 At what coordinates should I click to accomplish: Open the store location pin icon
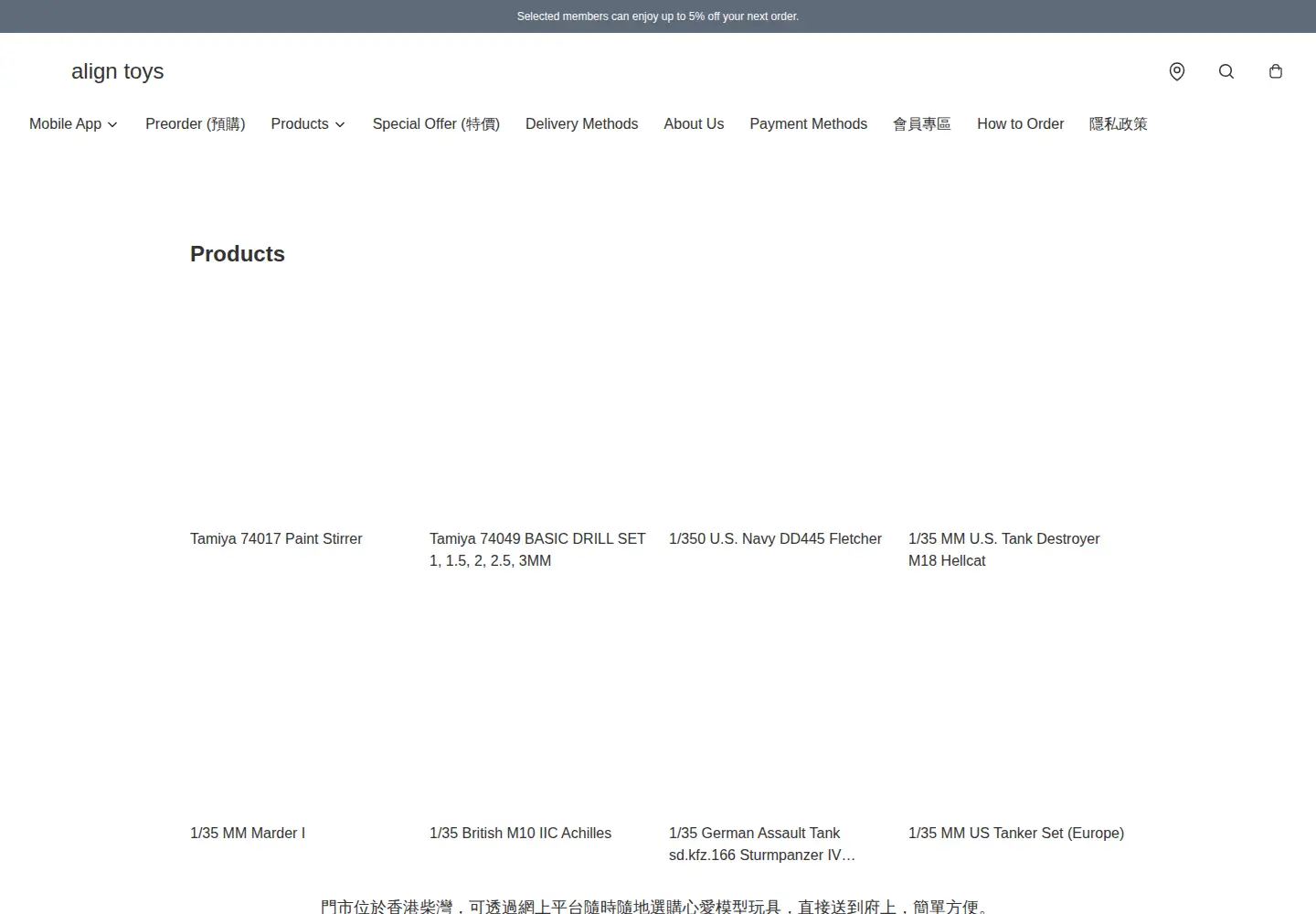coord(1177,71)
